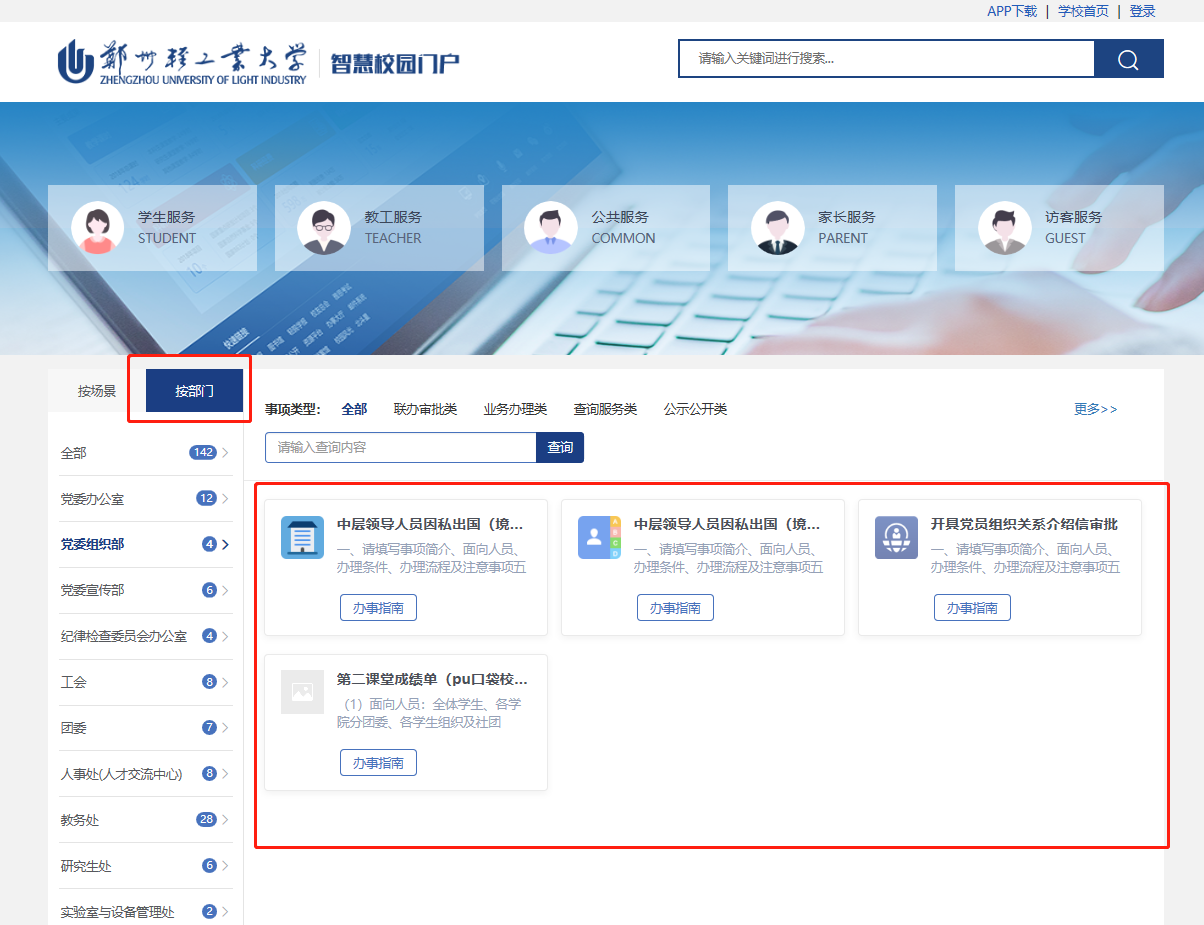Select 查询服务类 item type filter
The image size is (1204, 925).
pyautogui.click(x=605, y=409)
